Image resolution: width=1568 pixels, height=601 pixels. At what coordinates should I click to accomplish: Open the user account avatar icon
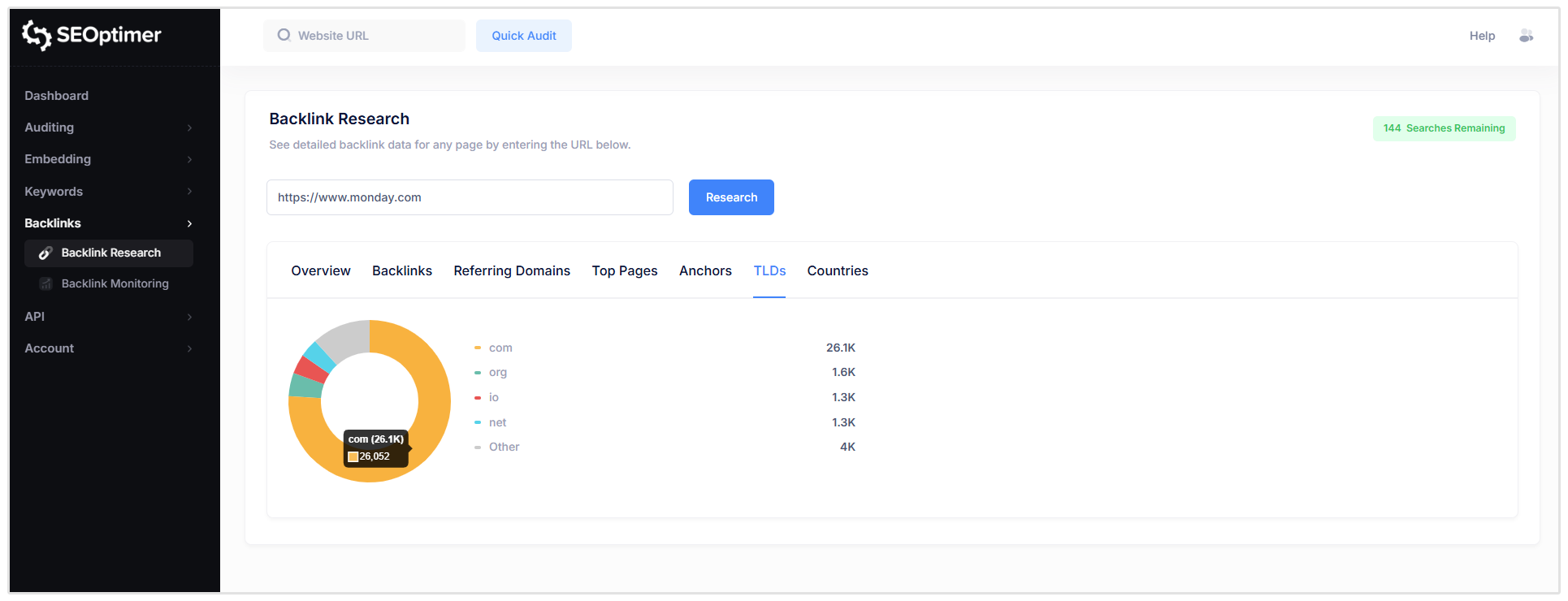tap(1527, 36)
